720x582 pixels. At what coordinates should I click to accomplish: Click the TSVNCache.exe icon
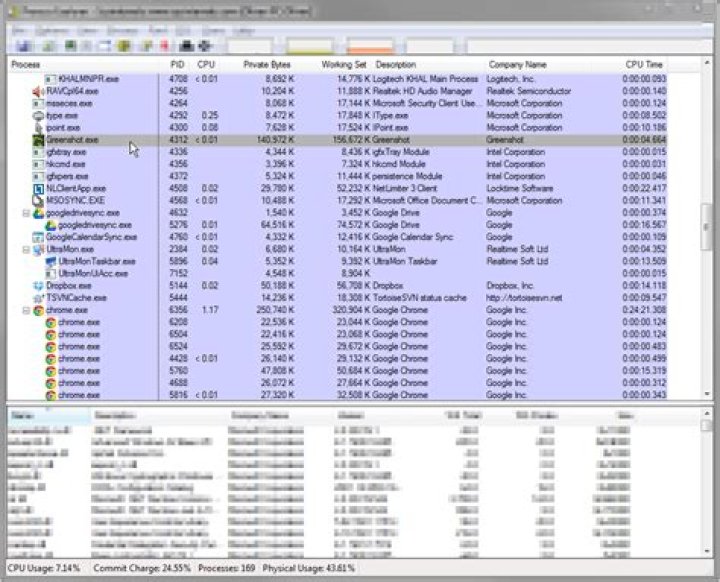(x=38, y=298)
